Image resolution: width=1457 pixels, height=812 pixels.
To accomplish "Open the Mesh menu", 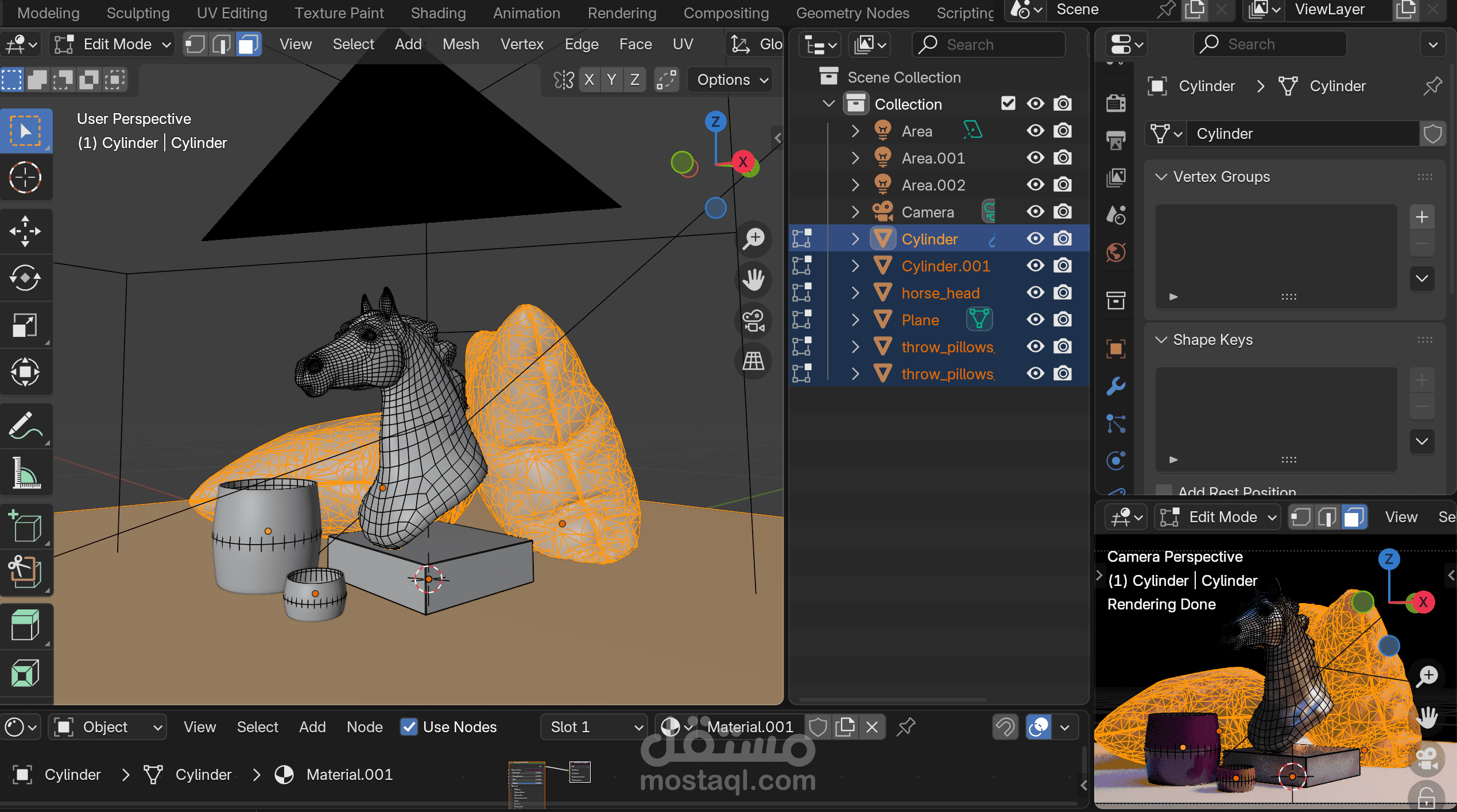I will point(460,44).
